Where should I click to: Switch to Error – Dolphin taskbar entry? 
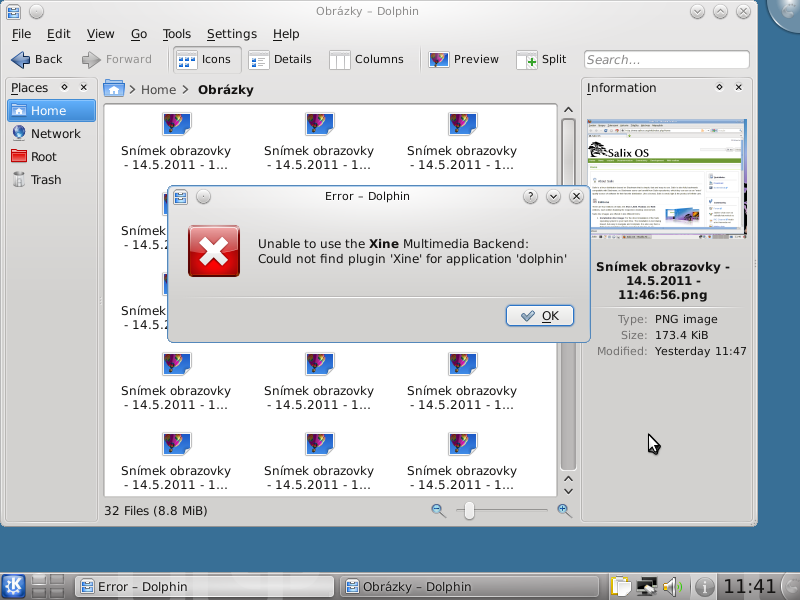pos(204,587)
